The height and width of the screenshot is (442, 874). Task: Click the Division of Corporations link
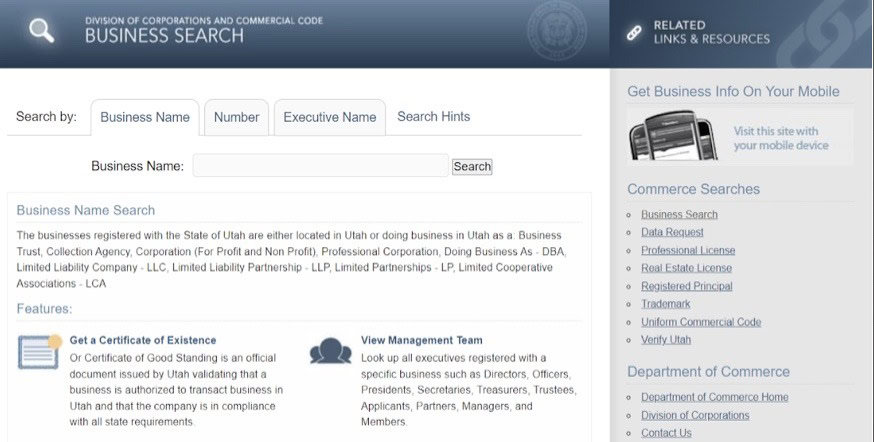click(x=694, y=415)
